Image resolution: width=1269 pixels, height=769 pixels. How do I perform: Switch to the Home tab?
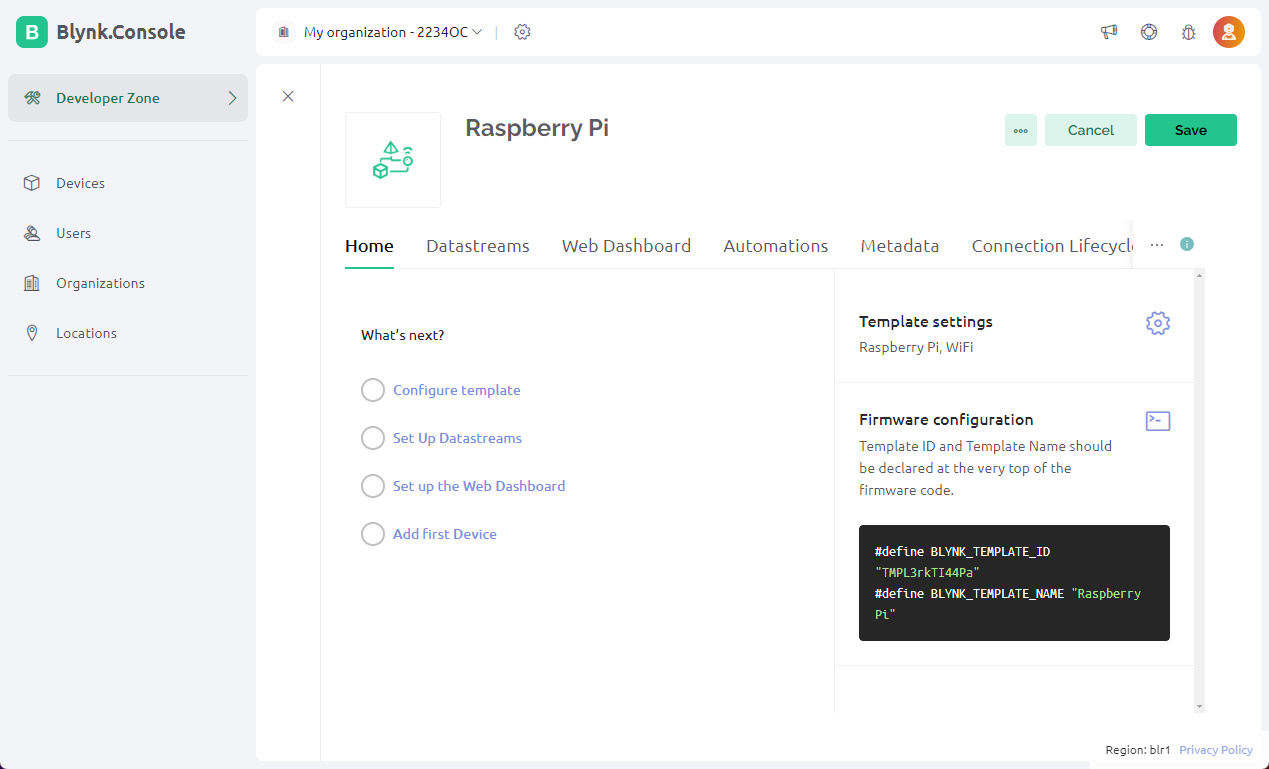click(369, 246)
